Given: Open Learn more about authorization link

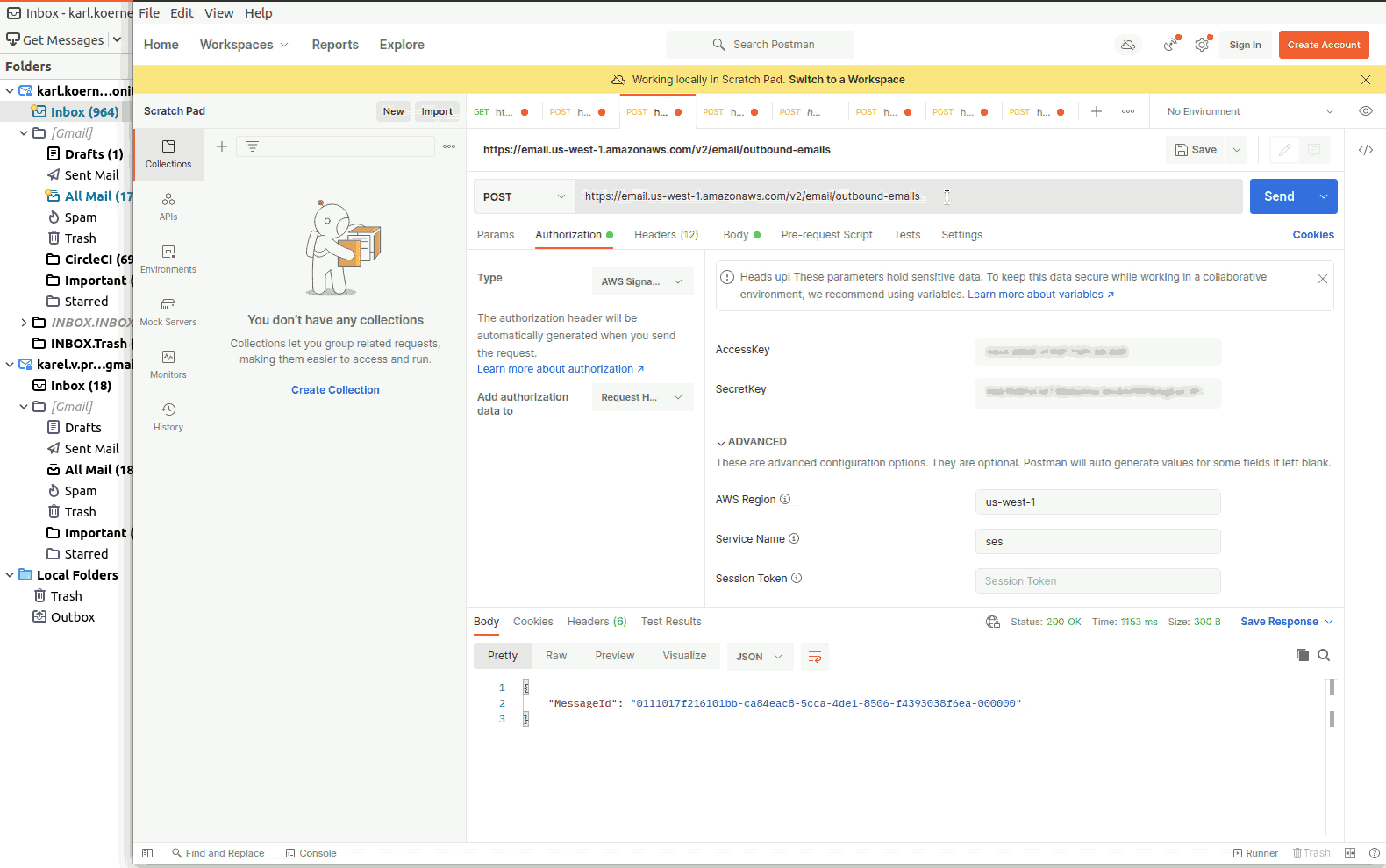Looking at the screenshot, I should tap(561, 369).
